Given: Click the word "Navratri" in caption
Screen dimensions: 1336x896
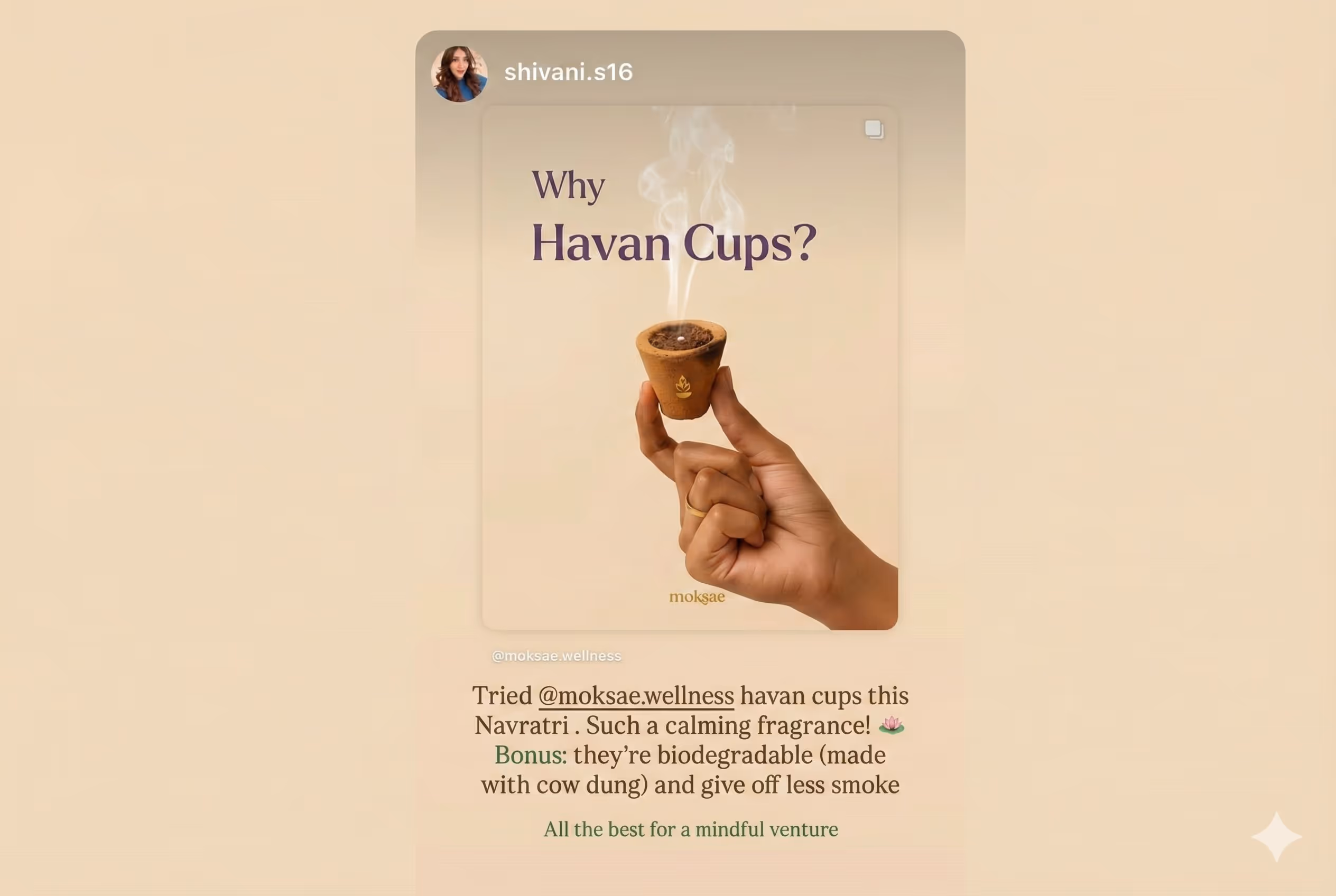Looking at the screenshot, I should coord(522,725).
